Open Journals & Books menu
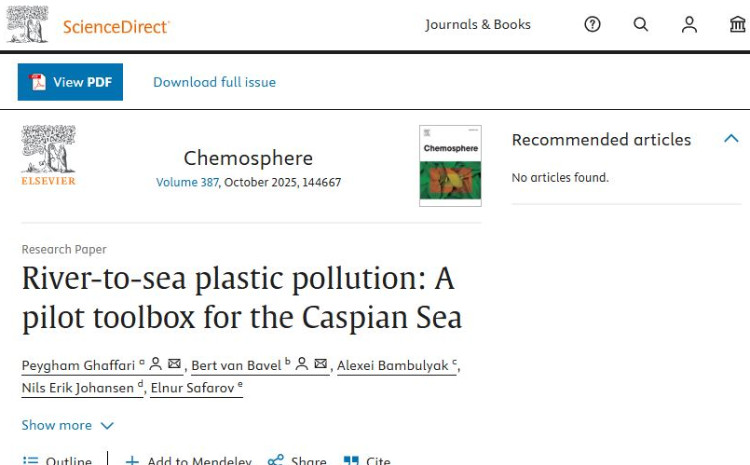Image resolution: width=750 pixels, height=465 pixels. tap(478, 25)
